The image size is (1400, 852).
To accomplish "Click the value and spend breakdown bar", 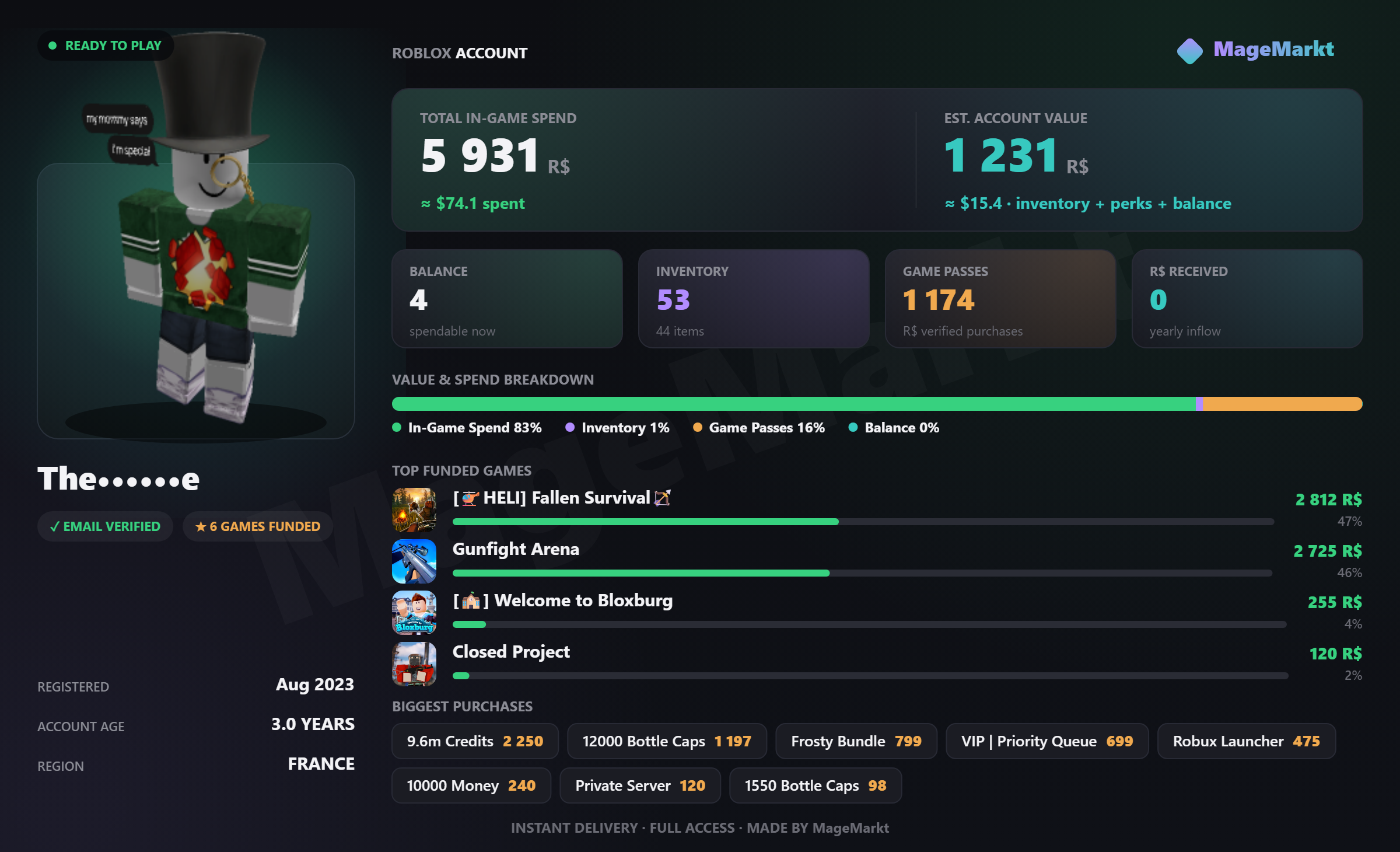I will 877,404.
